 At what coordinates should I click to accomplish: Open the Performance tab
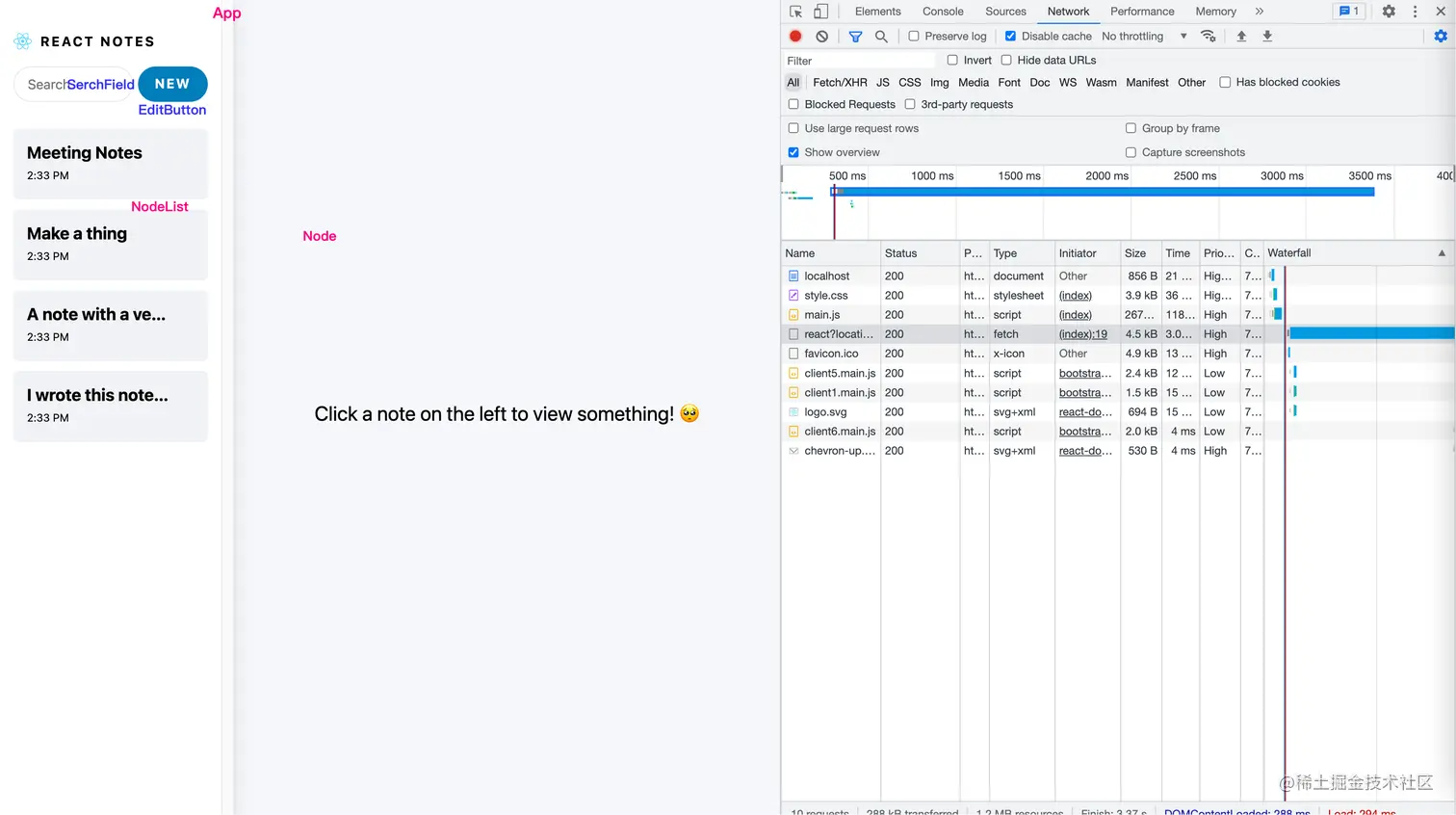coord(1142,12)
